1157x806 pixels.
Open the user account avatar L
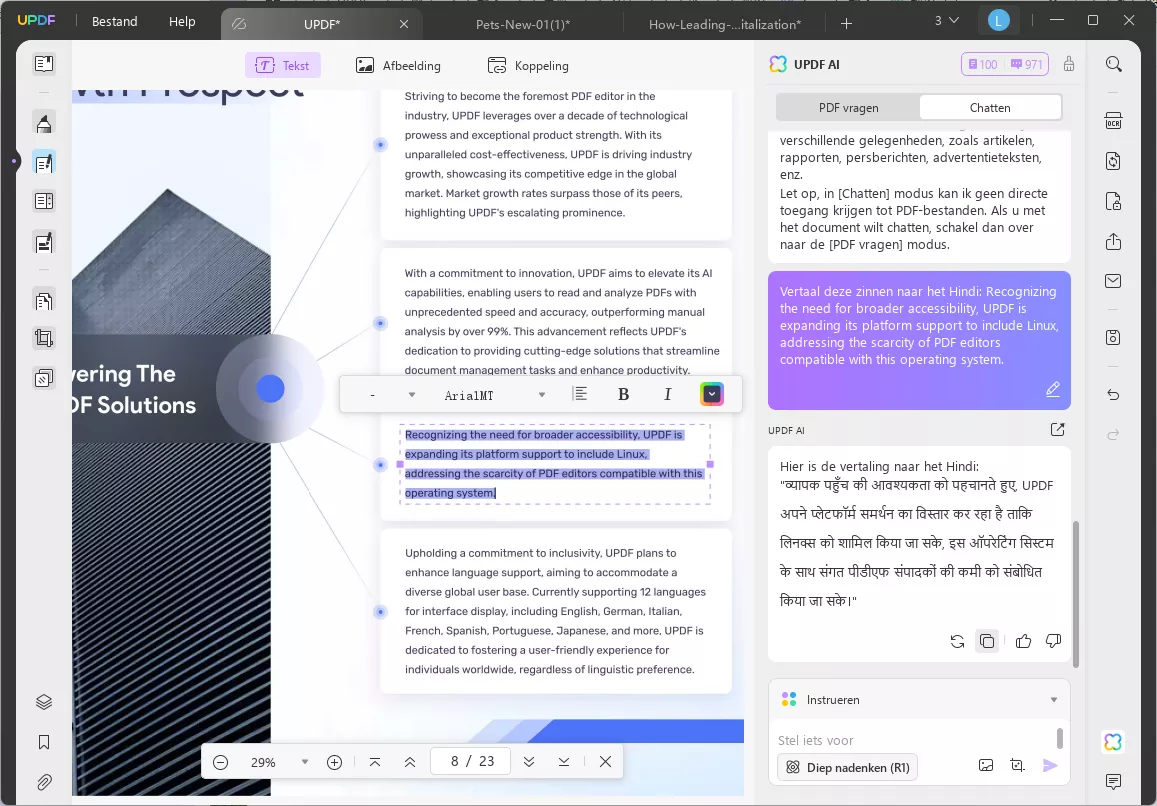click(x=998, y=21)
